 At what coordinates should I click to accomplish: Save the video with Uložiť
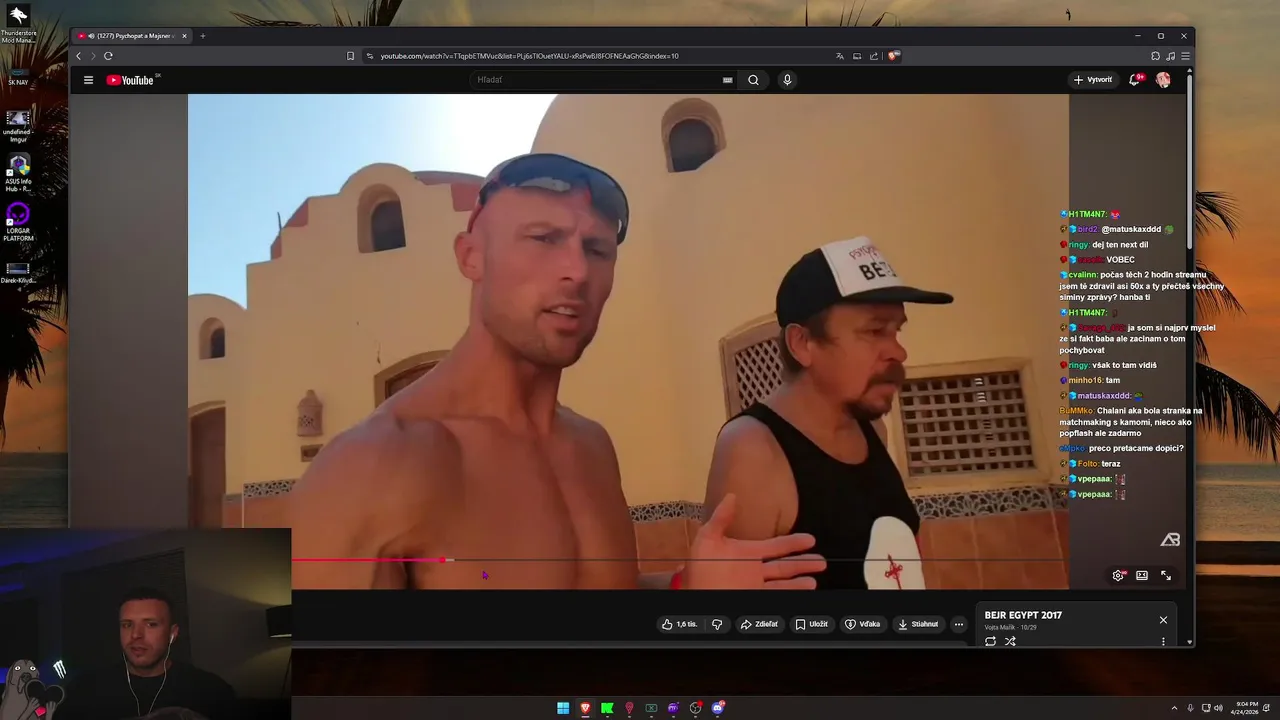pyautogui.click(x=812, y=624)
